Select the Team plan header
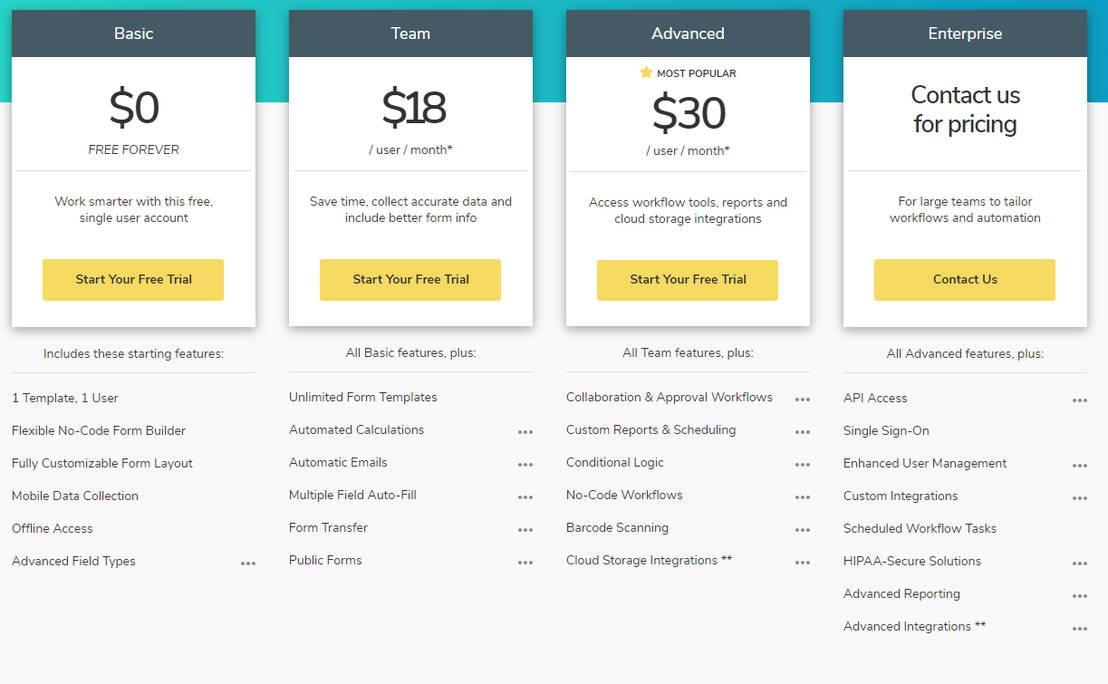 click(410, 33)
